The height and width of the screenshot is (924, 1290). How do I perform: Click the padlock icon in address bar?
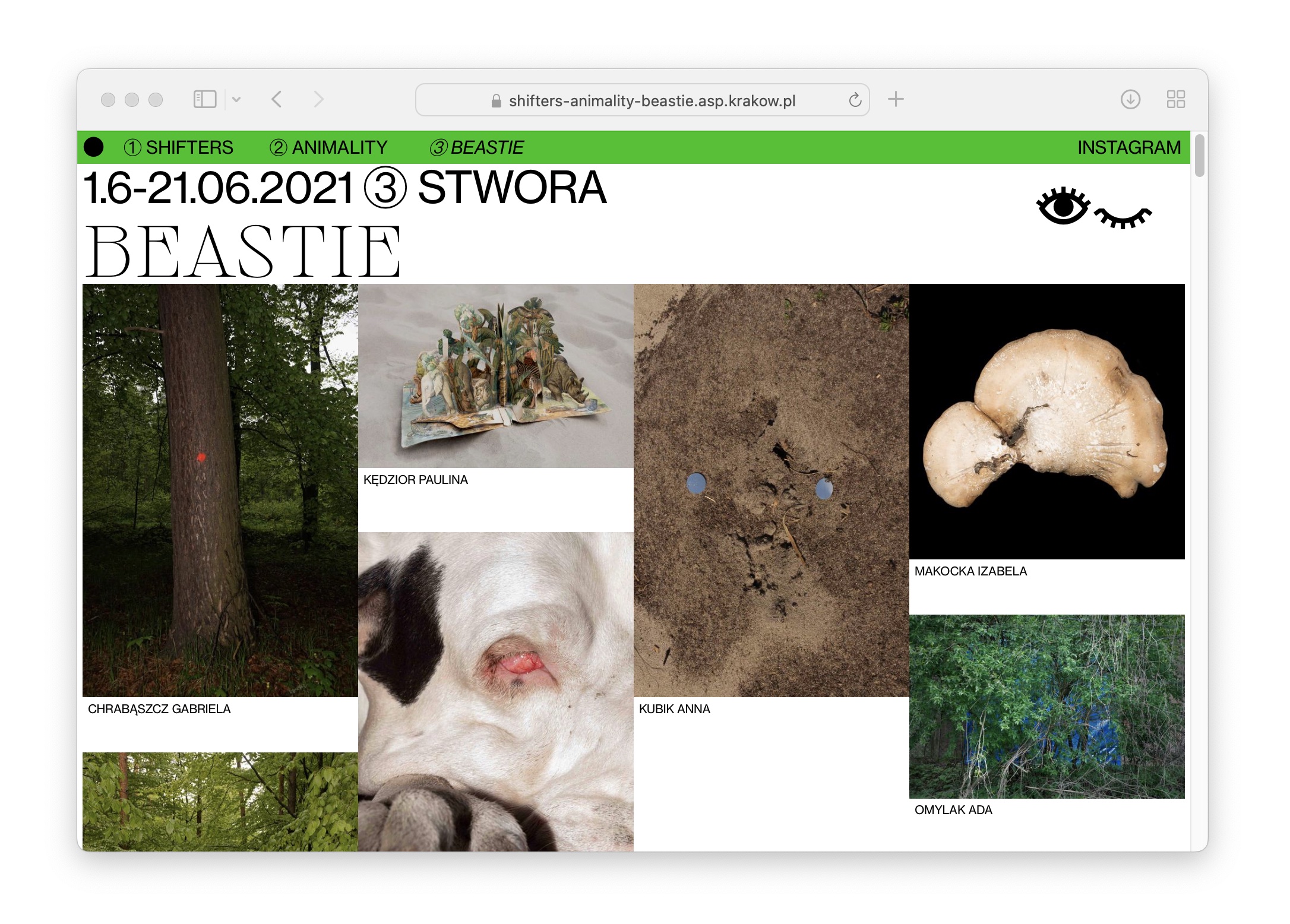click(497, 102)
